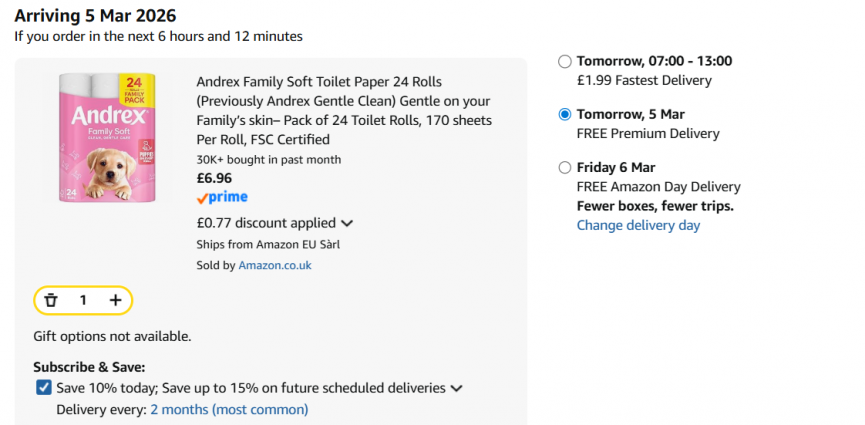The image size is (865, 425).
Task: Click the quantity number 1 field
Action: 83,300
